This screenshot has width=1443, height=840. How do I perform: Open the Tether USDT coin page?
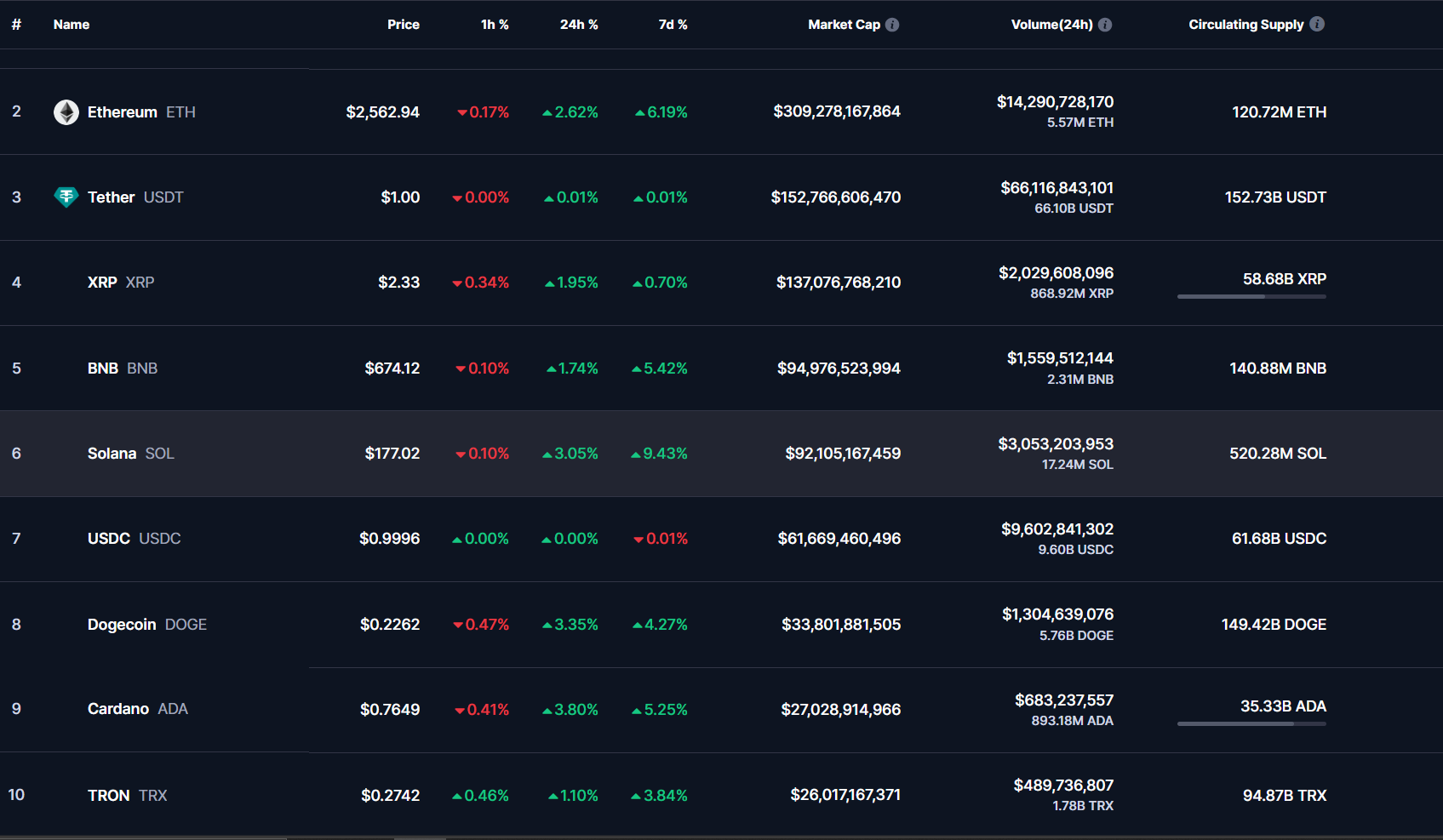click(x=135, y=197)
